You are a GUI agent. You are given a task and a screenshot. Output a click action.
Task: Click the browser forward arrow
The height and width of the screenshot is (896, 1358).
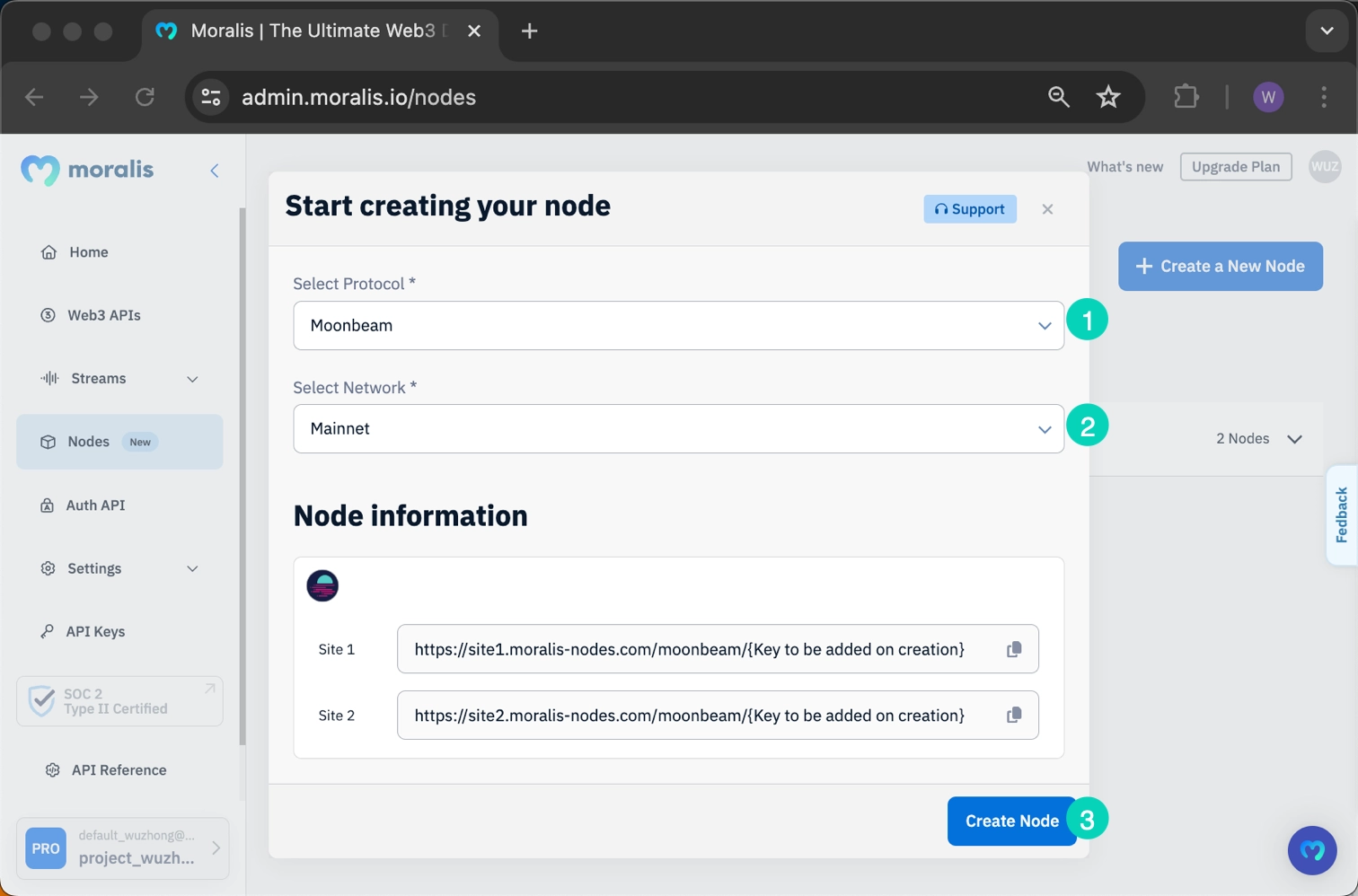tap(89, 97)
